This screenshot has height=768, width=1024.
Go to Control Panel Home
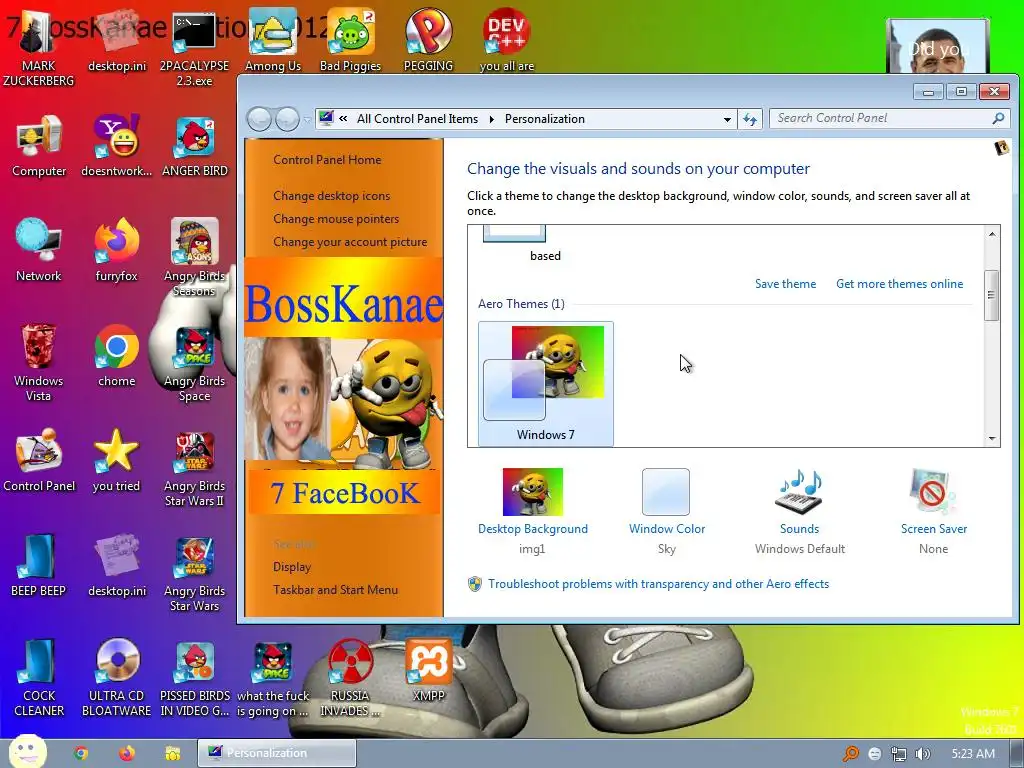(x=327, y=160)
